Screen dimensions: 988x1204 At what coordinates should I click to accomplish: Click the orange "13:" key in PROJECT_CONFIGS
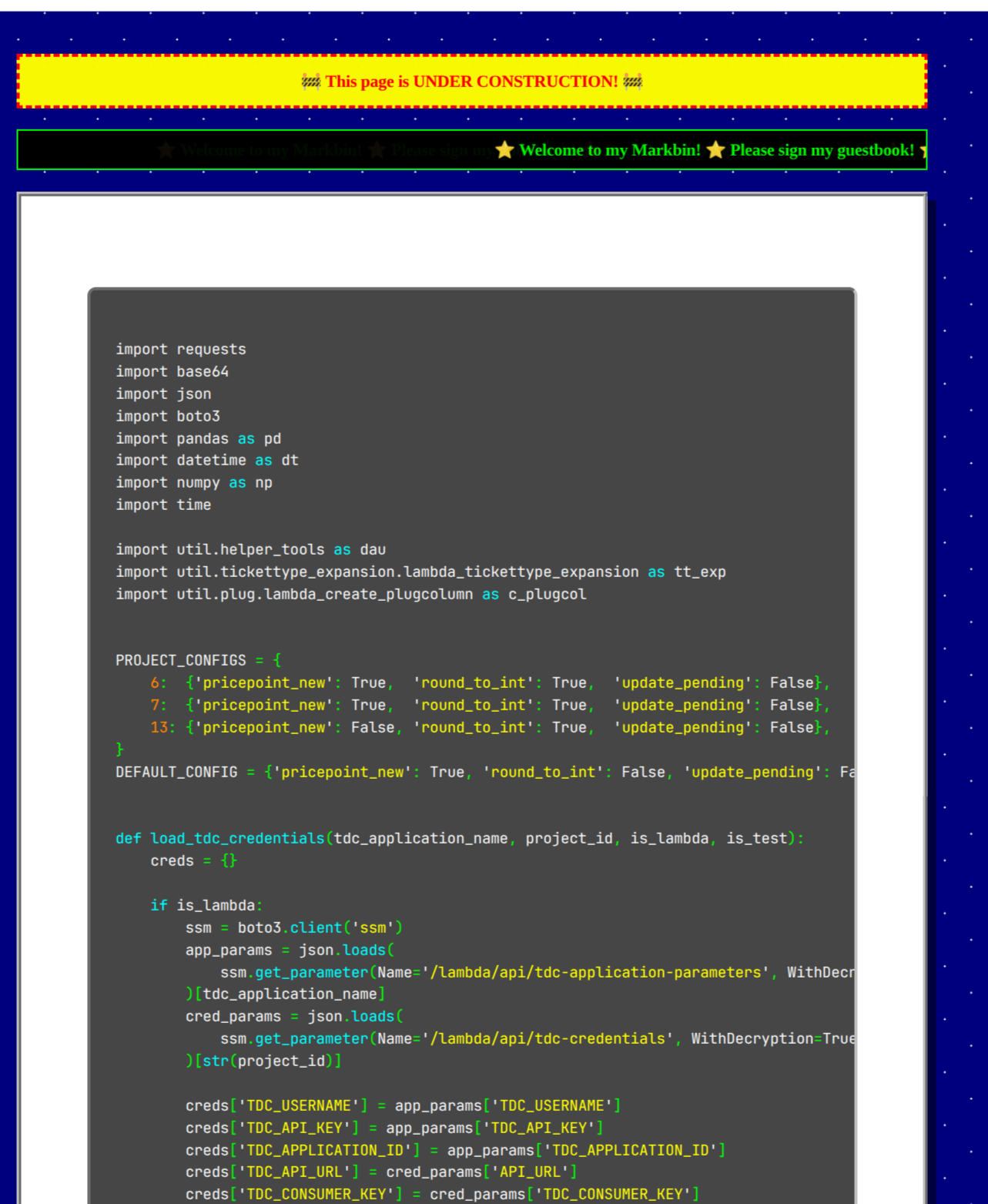coord(163,727)
